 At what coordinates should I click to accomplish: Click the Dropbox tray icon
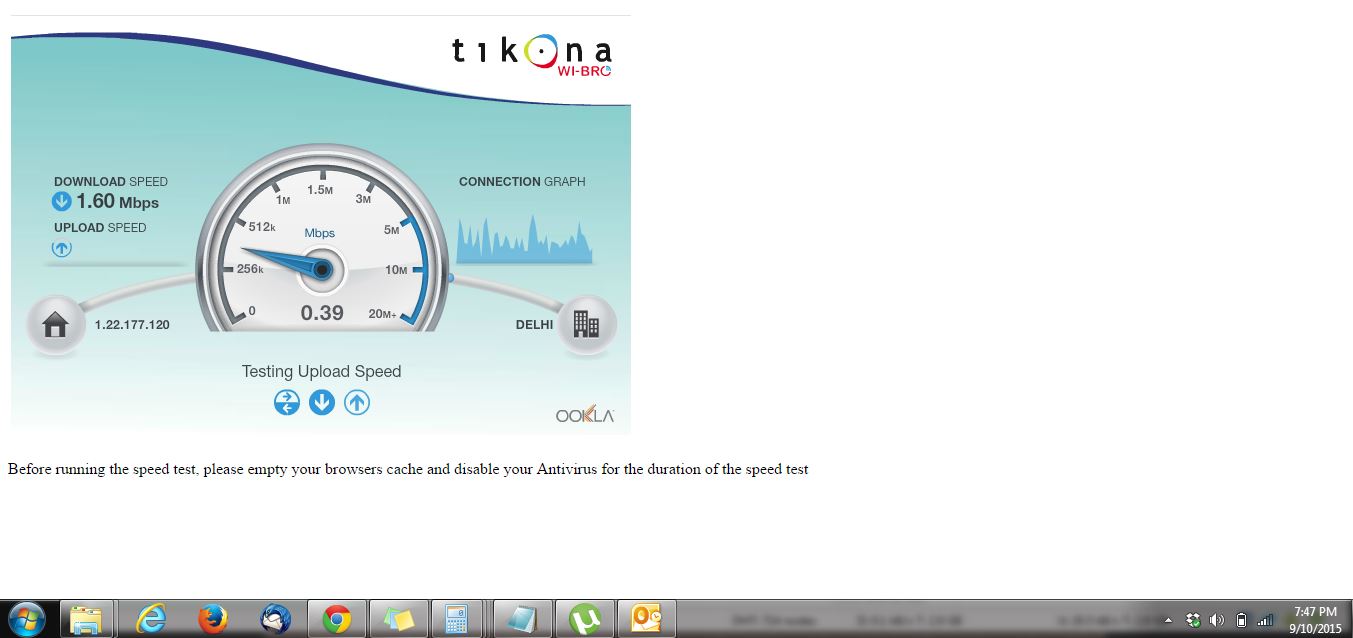pos(1192,620)
